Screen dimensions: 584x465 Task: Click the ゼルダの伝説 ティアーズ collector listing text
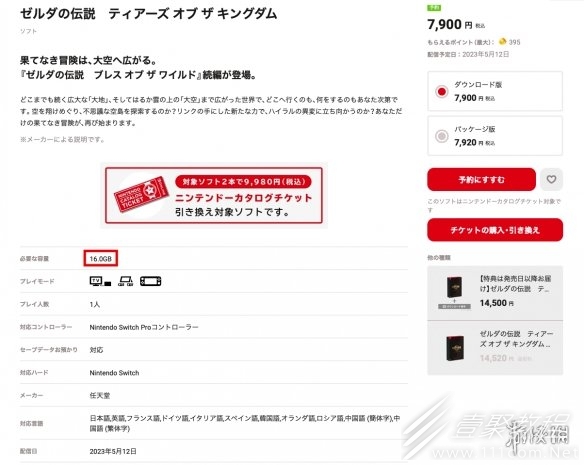tap(516, 339)
